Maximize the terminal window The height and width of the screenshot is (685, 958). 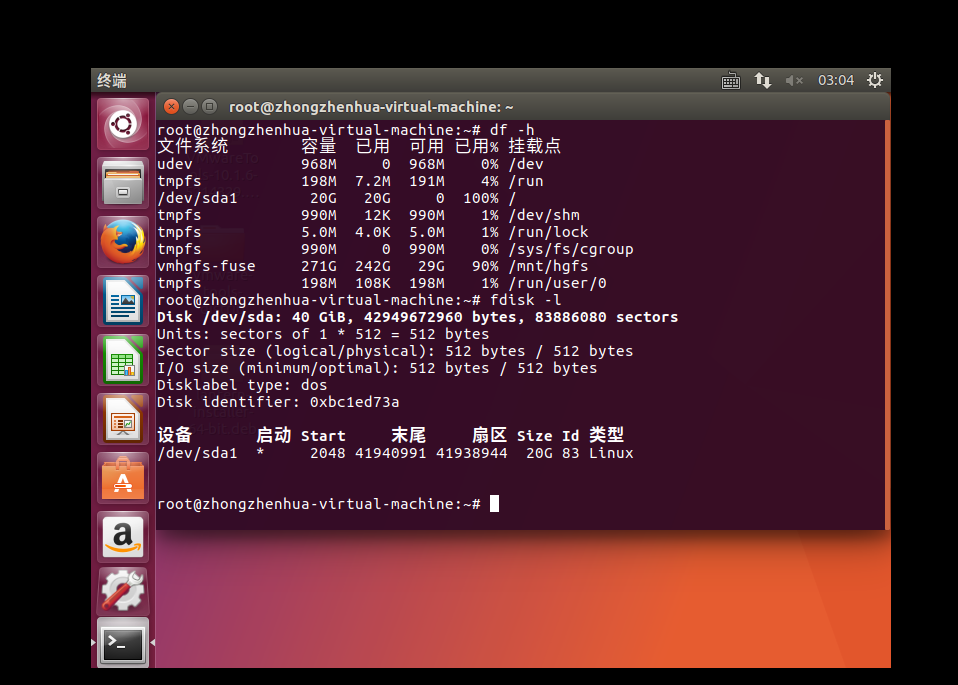click(210, 106)
